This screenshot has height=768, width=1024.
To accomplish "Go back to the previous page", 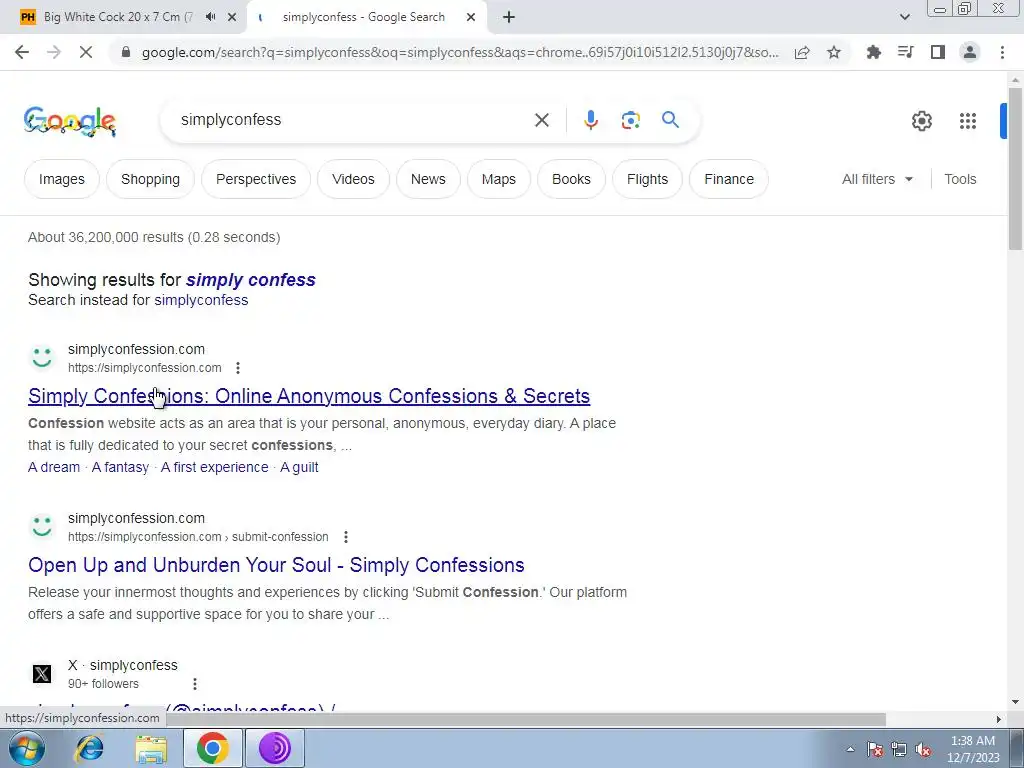I will click(22, 52).
